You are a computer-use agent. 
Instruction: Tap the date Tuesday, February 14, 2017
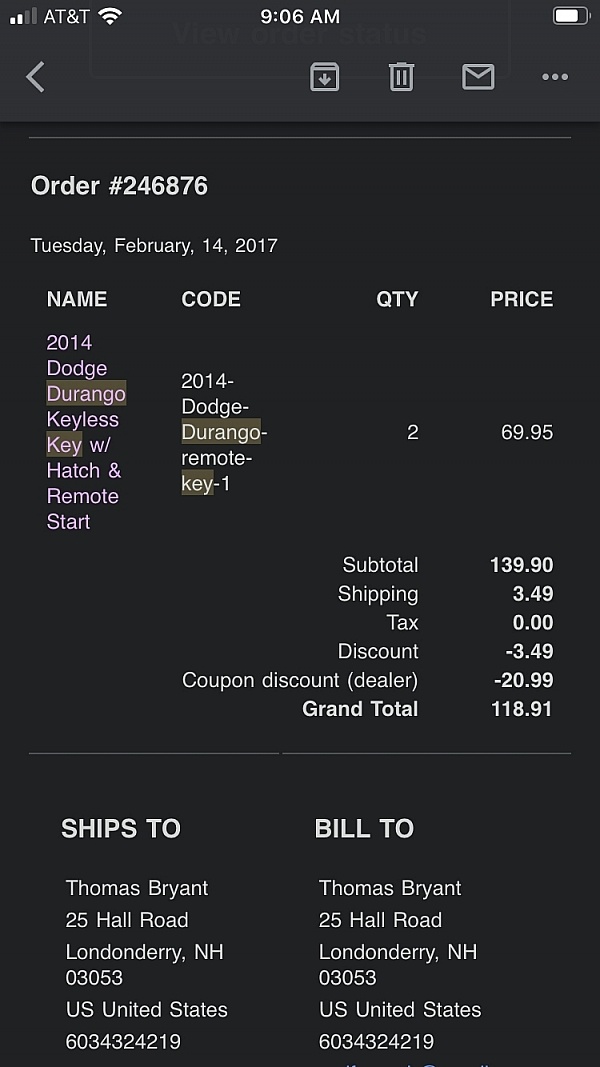coord(154,245)
